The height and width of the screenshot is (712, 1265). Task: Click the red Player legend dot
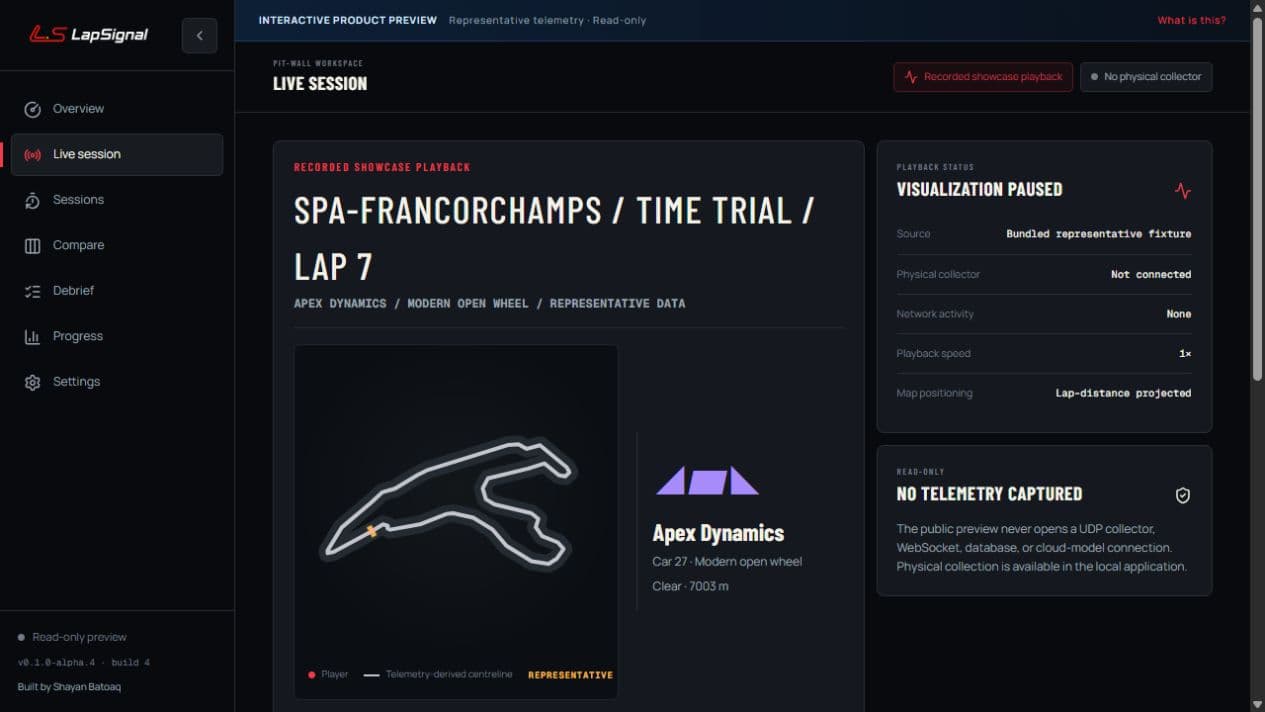pos(312,675)
